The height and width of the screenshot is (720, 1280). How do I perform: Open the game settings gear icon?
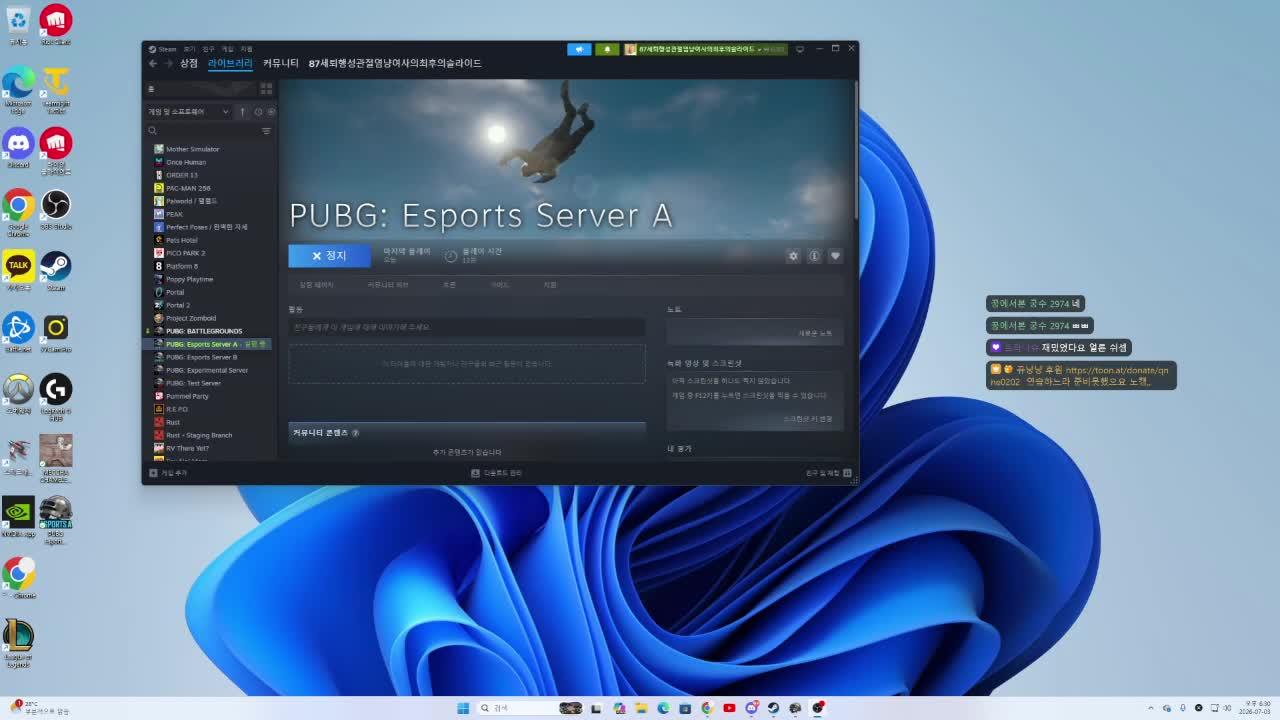(793, 256)
